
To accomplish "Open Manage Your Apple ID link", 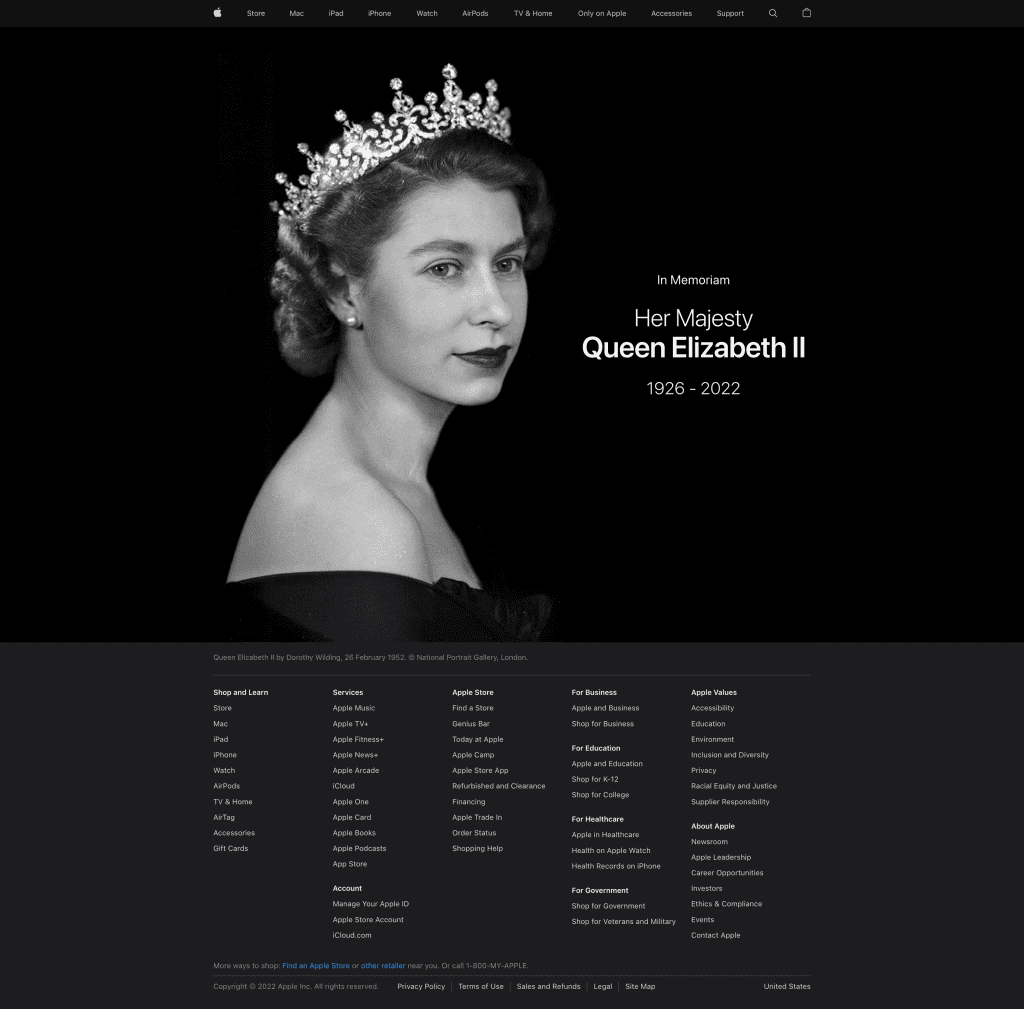I will click(x=371, y=904).
